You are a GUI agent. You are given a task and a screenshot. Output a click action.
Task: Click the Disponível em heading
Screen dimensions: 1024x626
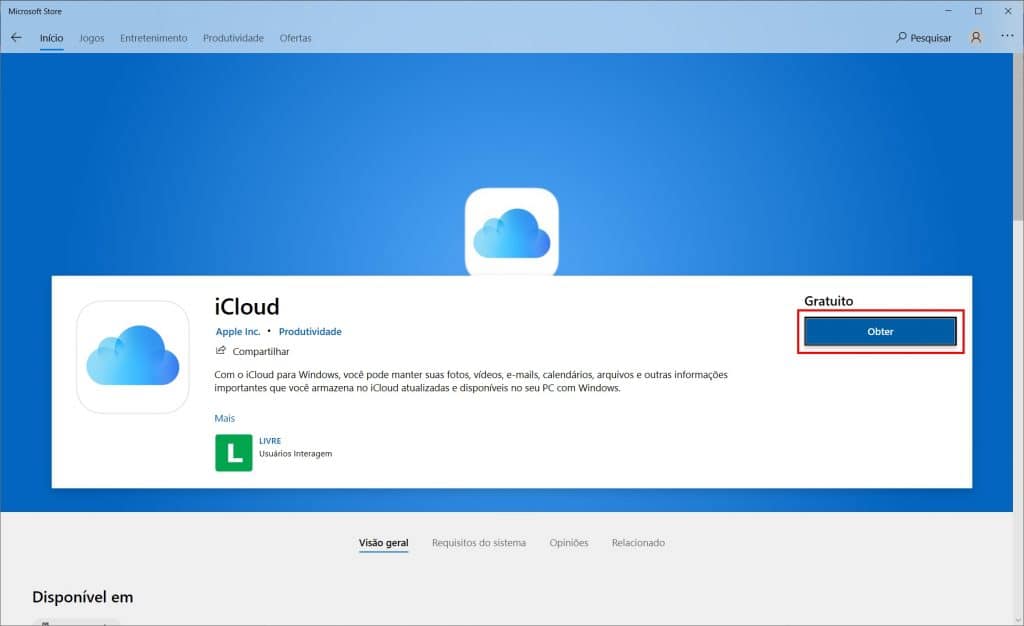pos(82,597)
